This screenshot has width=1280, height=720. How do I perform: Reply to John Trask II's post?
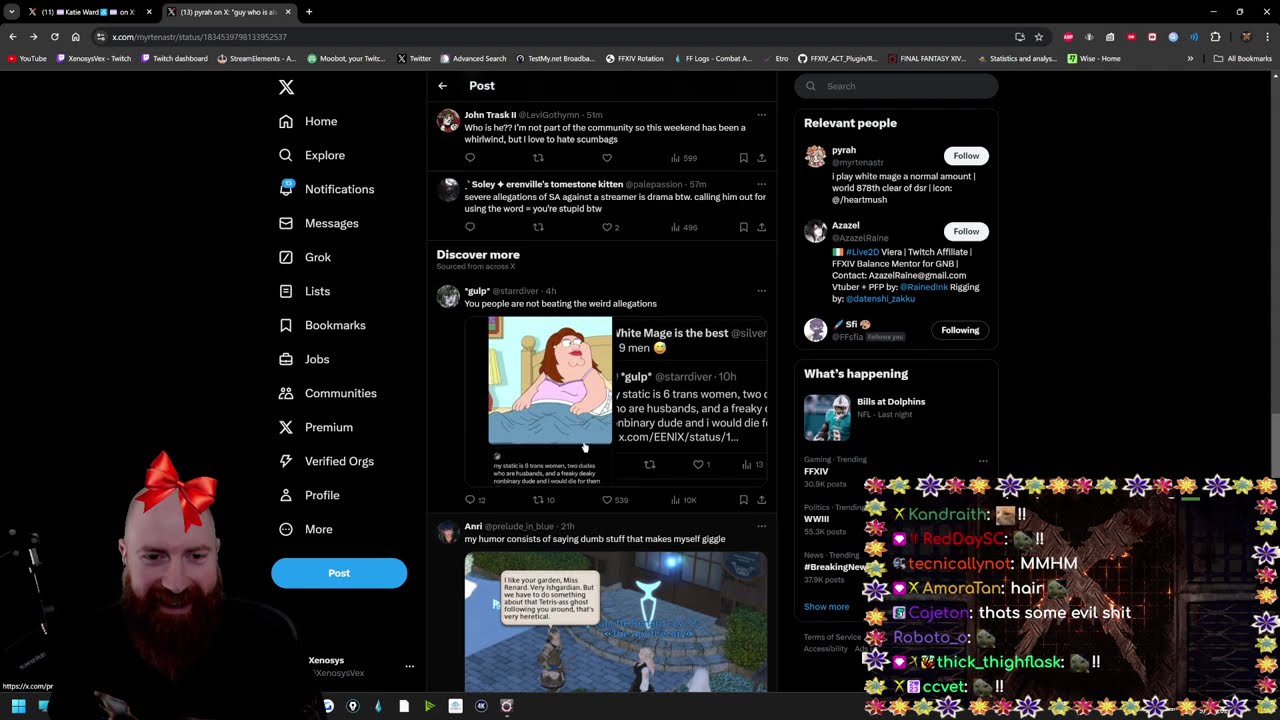(x=470, y=158)
